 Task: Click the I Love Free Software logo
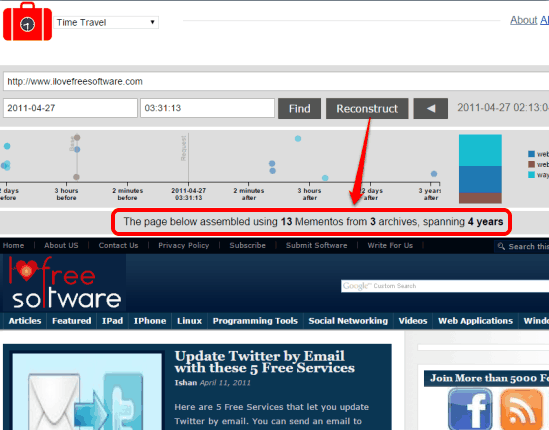point(64,283)
